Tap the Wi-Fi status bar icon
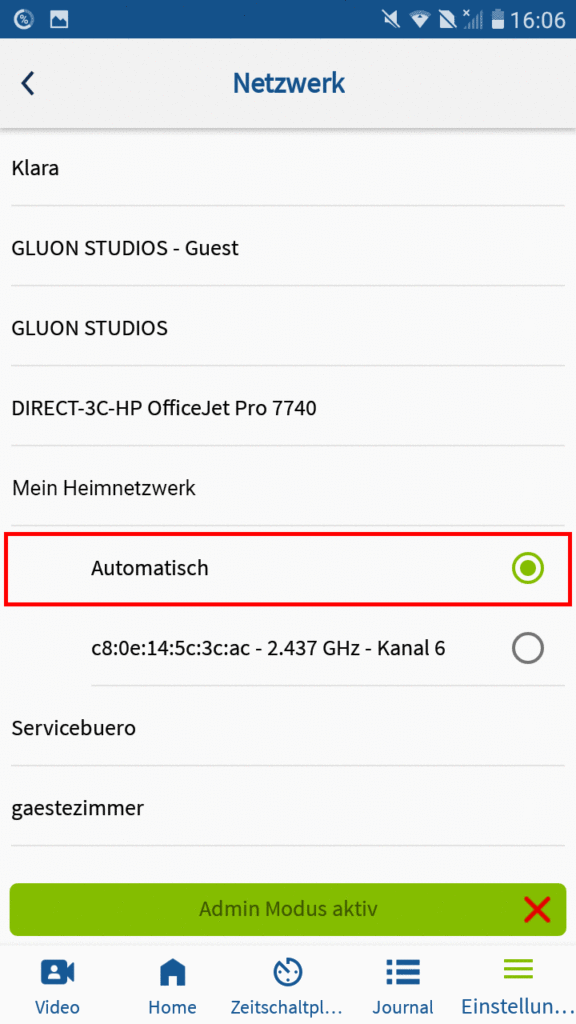 [x=419, y=20]
